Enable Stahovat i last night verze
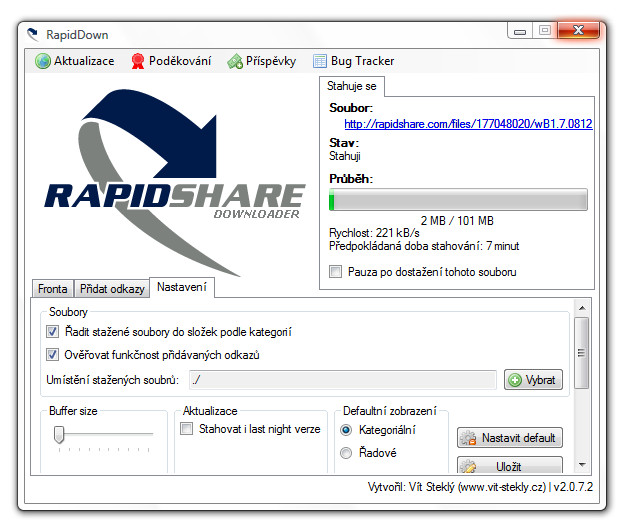The image size is (625, 527). 187,429
